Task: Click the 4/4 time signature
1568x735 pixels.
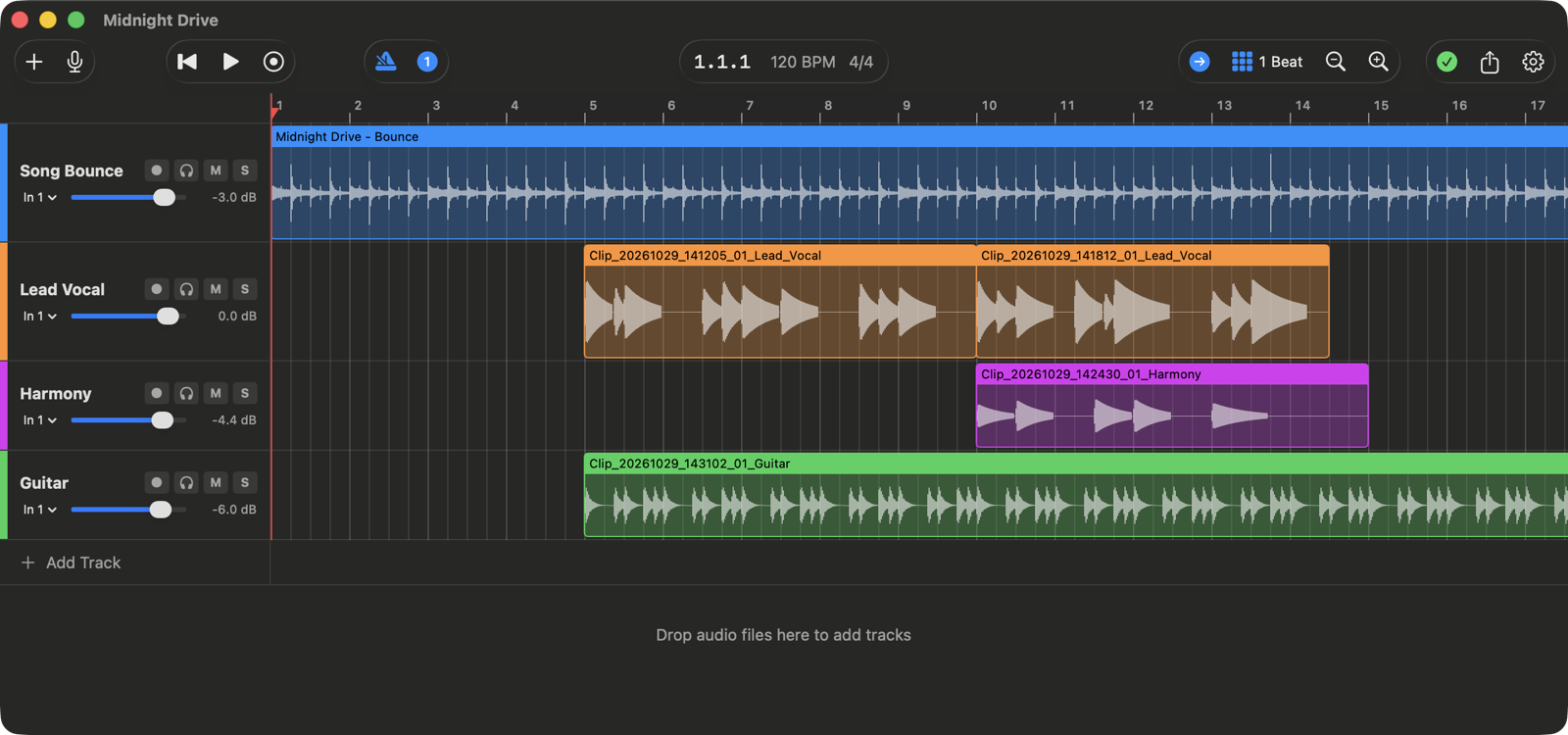Action: (861, 62)
